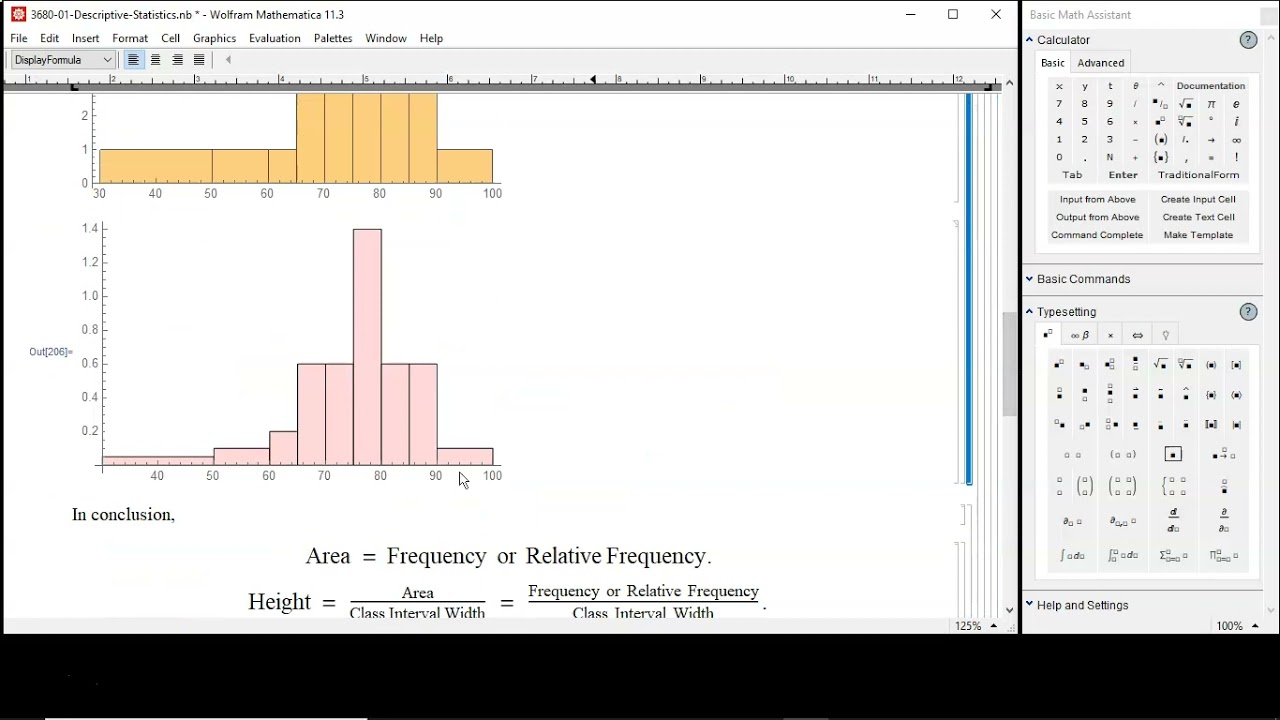Align text right in toolbar
This screenshot has height=720, width=1280.
(177, 60)
